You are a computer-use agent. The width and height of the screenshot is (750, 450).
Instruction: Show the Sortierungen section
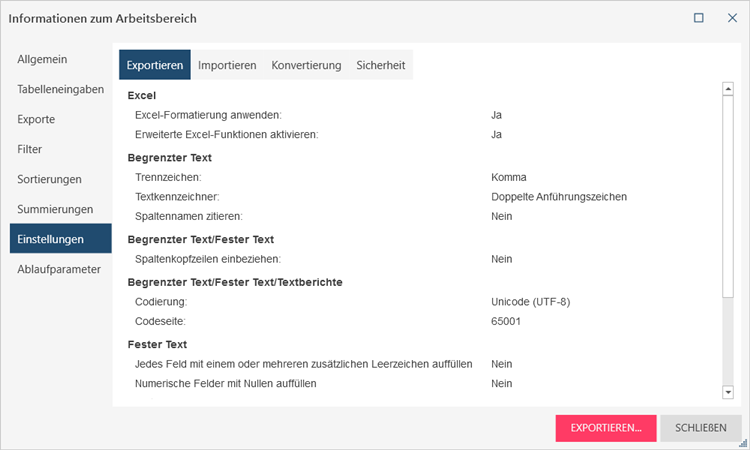(49, 180)
